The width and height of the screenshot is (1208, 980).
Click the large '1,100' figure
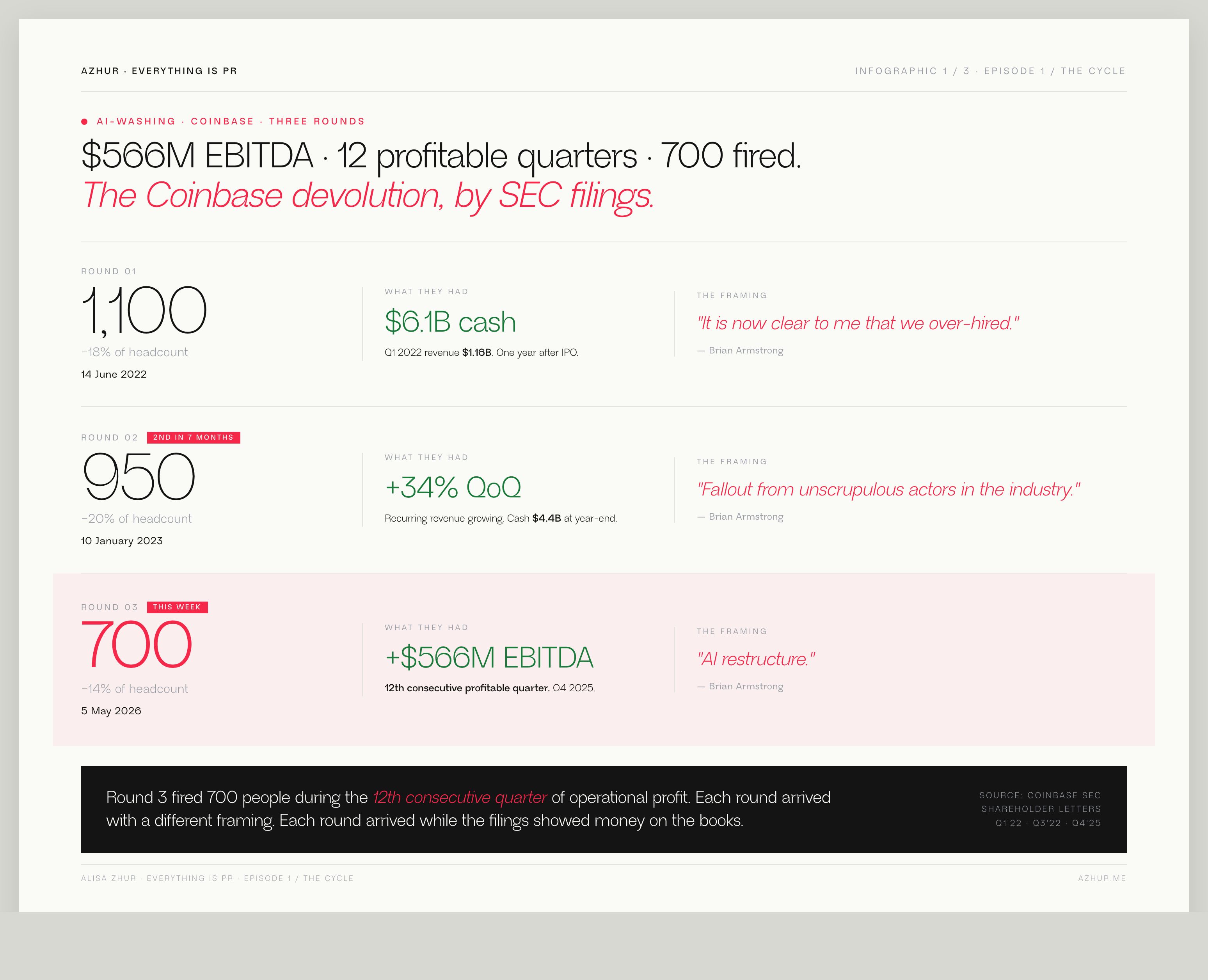(x=144, y=311)
